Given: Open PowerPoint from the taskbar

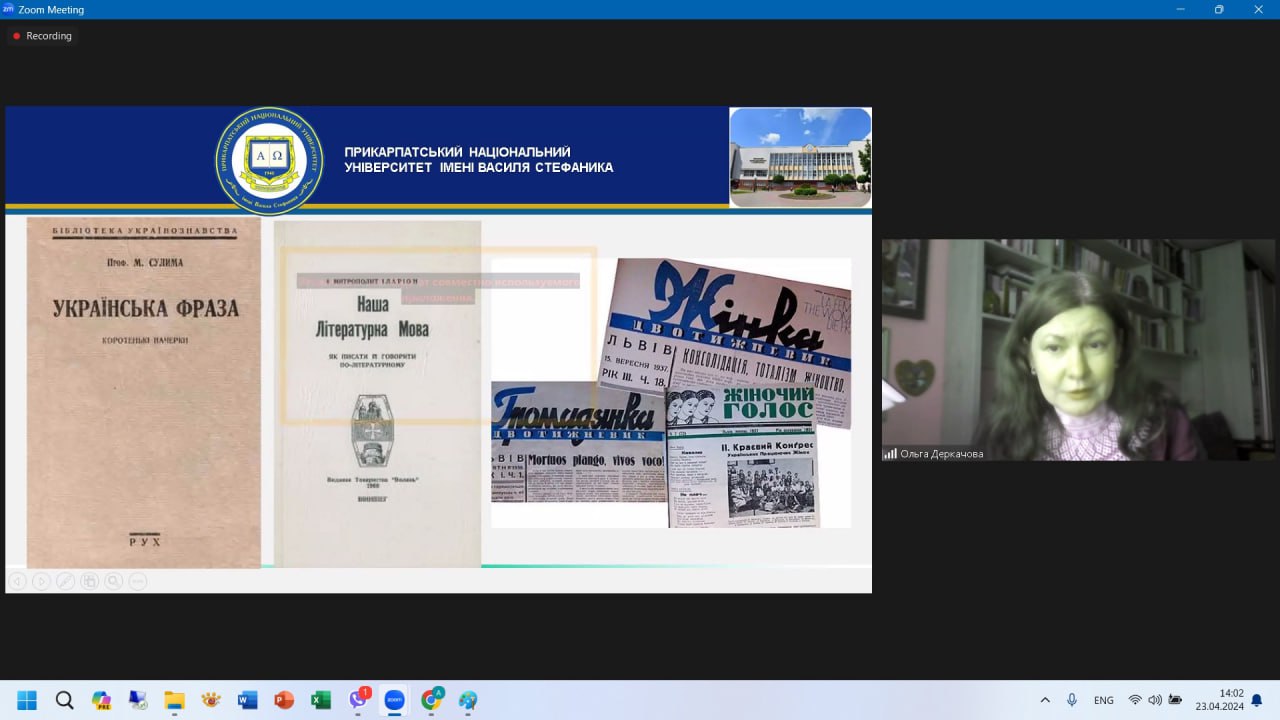Looking at the screenshot, I should pyautogui.click(x=284, y=700).
